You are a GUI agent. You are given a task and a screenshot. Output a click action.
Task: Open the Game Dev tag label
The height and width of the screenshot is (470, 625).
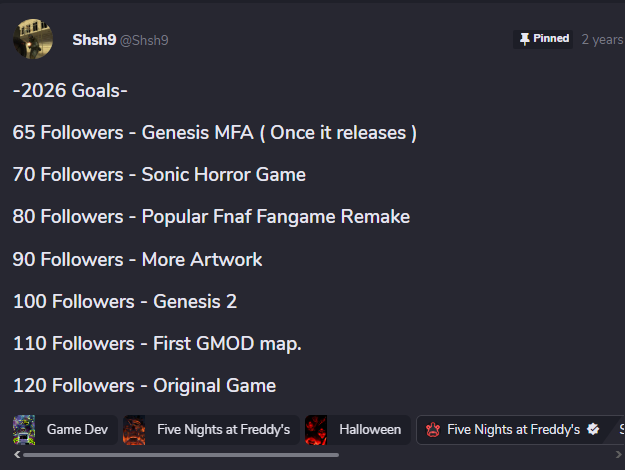click(77, 430)
